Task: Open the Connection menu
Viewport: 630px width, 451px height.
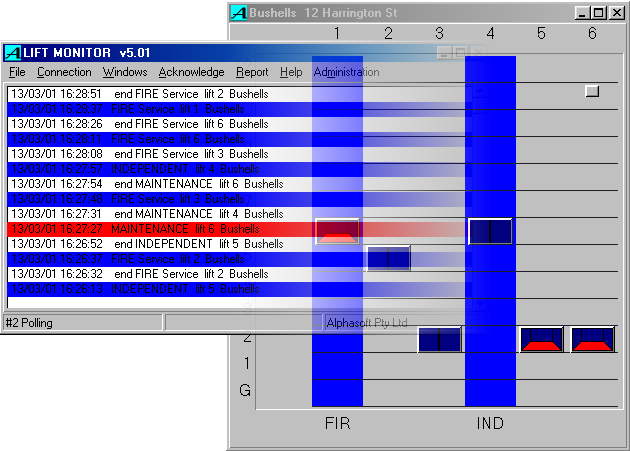Action: point(64,72)
